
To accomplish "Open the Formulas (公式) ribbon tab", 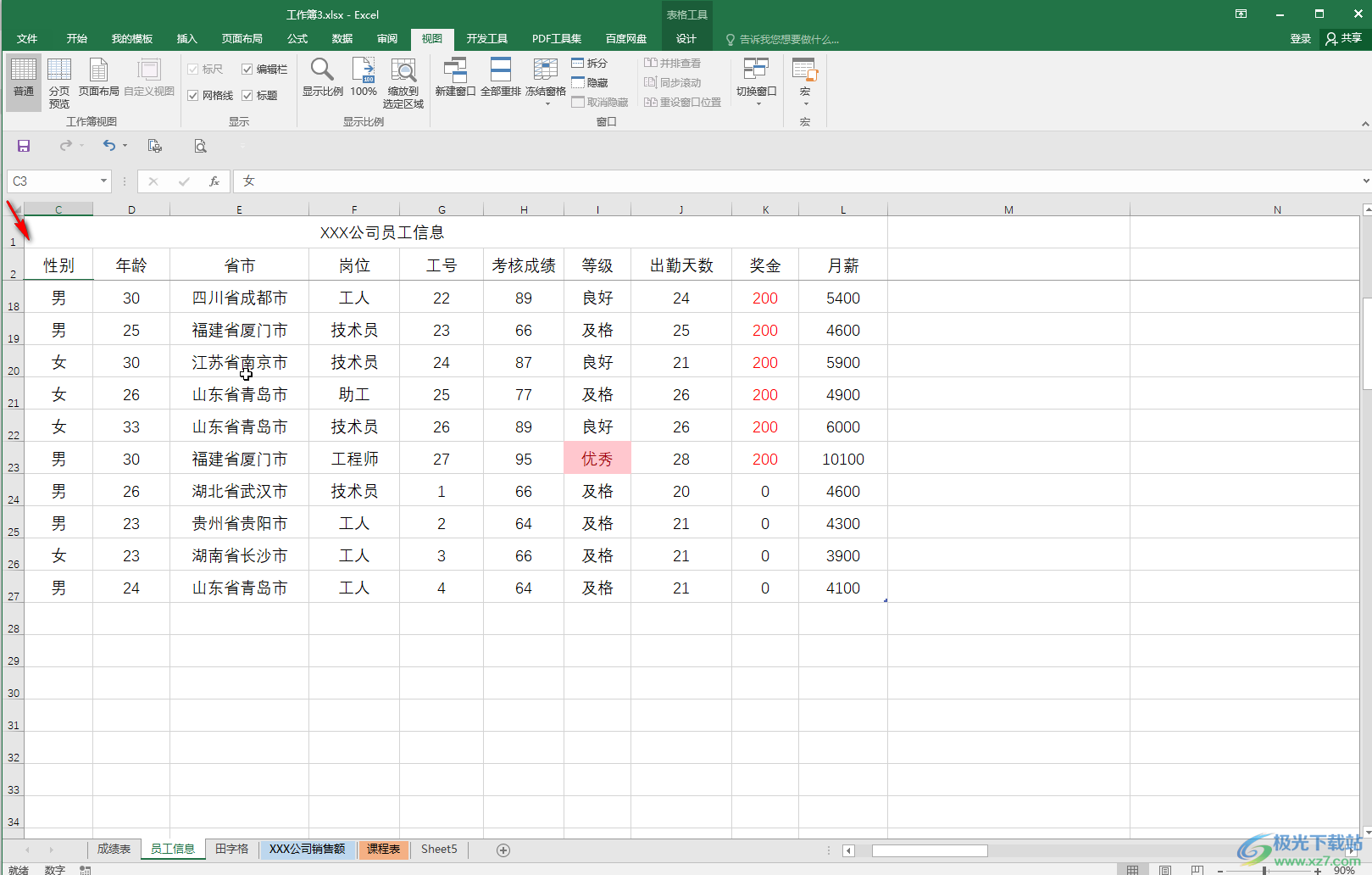I will pyautogui.click(x=297, y=39).
